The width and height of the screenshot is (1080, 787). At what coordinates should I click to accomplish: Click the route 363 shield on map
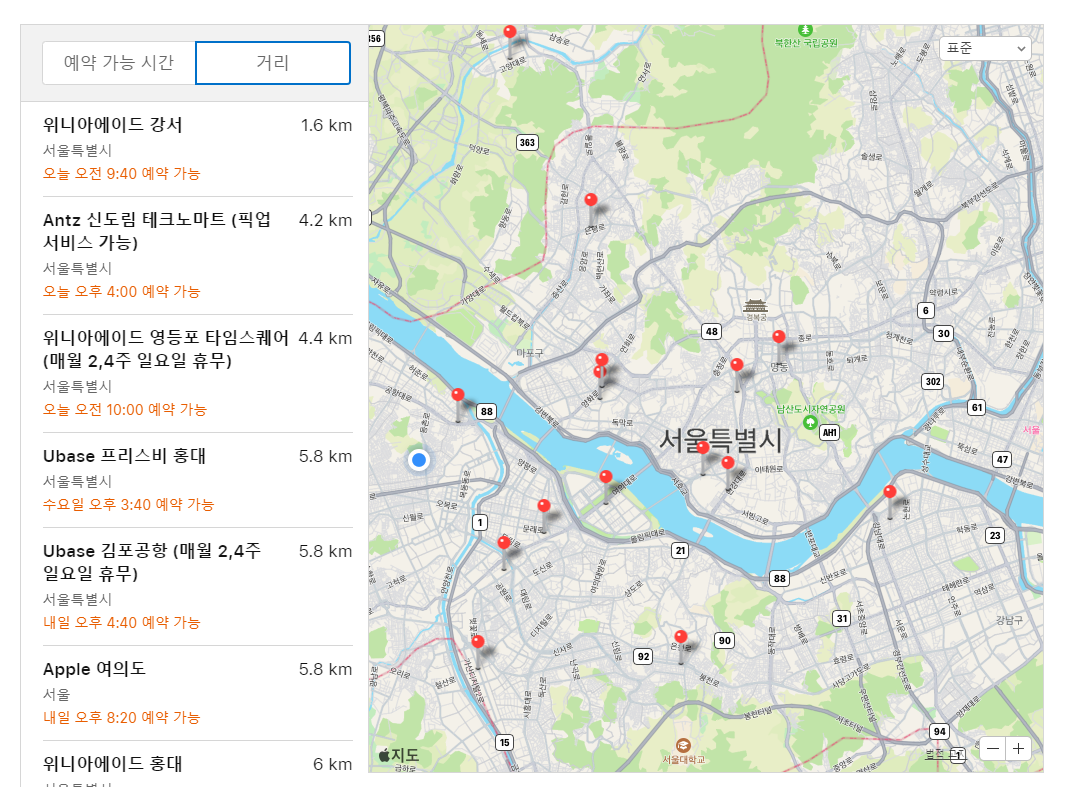click(x=527, y=143)
